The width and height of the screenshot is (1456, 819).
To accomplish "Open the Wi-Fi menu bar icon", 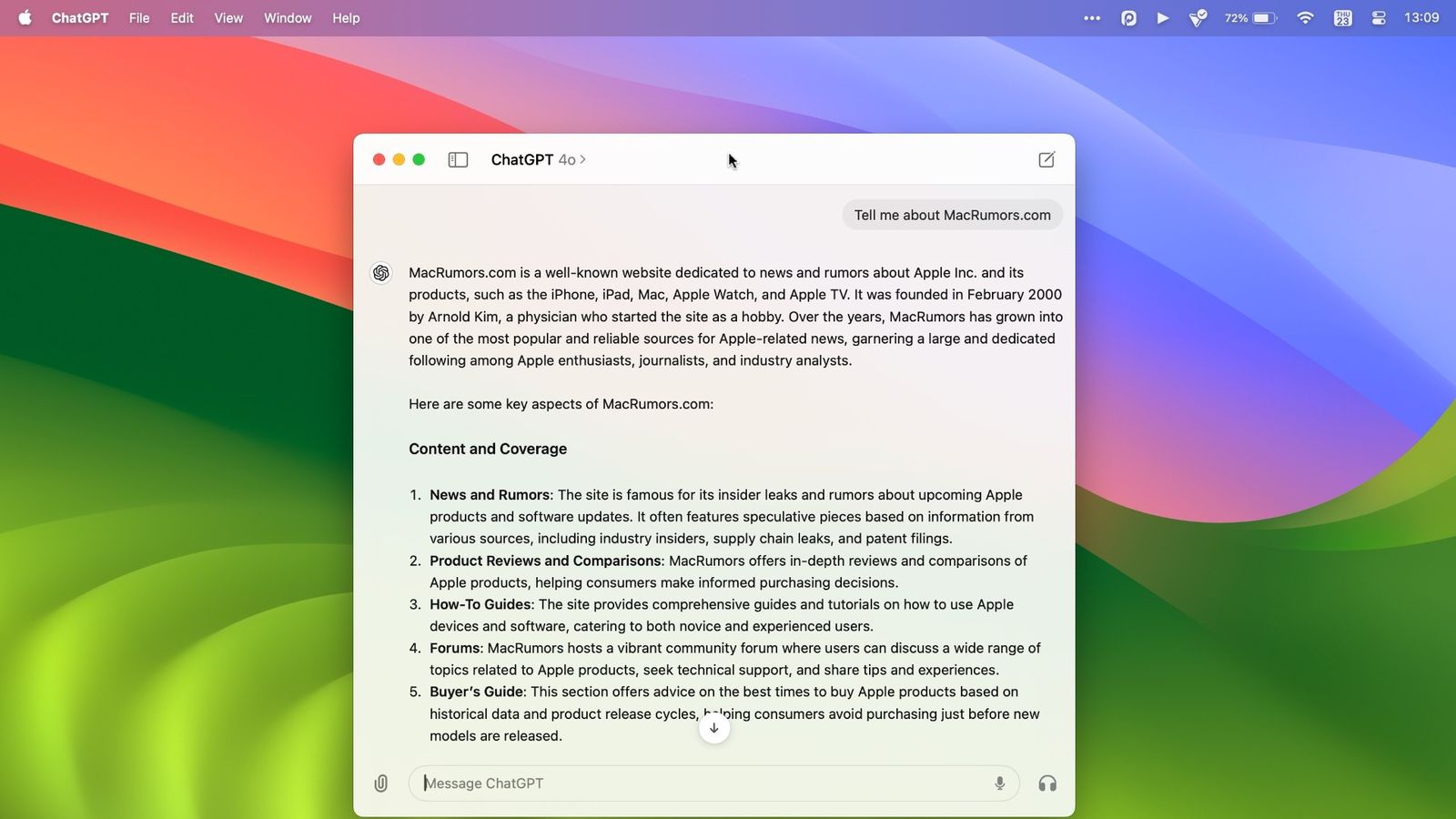I will (1305, 17).
